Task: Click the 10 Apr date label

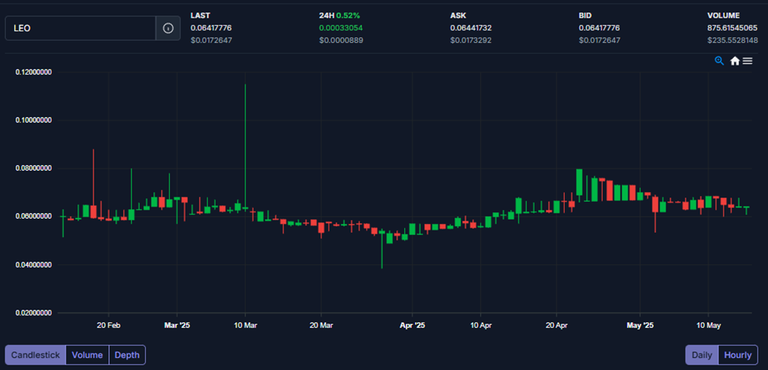Action: (480, 325)
